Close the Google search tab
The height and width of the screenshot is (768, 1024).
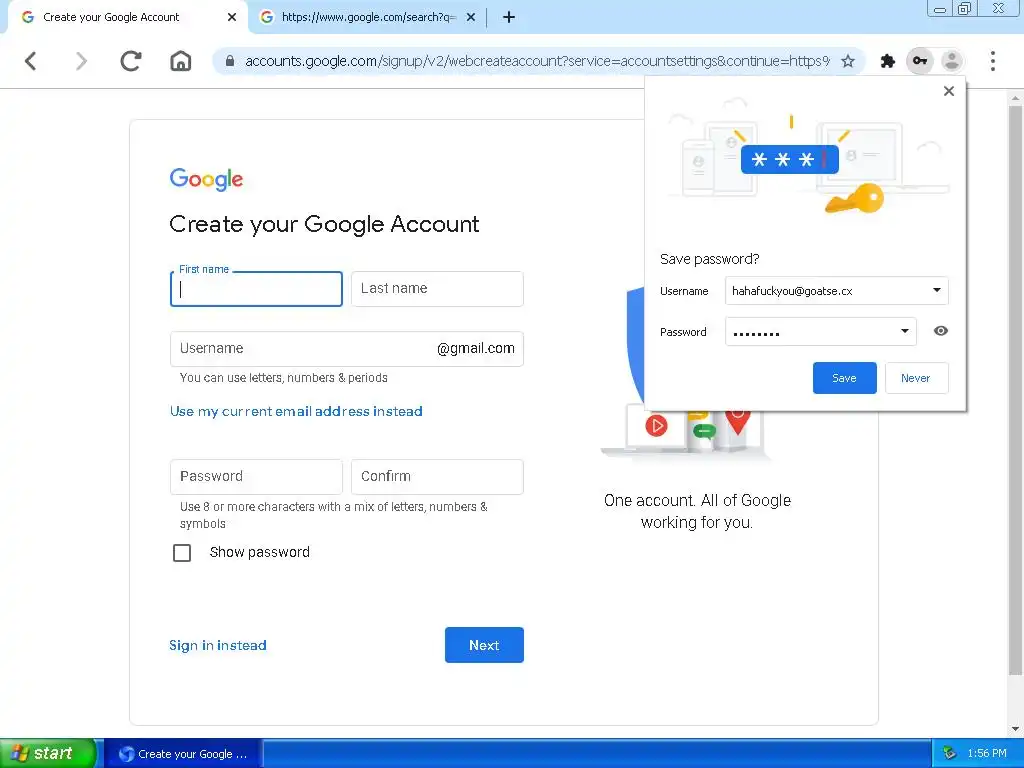(471, 18)
